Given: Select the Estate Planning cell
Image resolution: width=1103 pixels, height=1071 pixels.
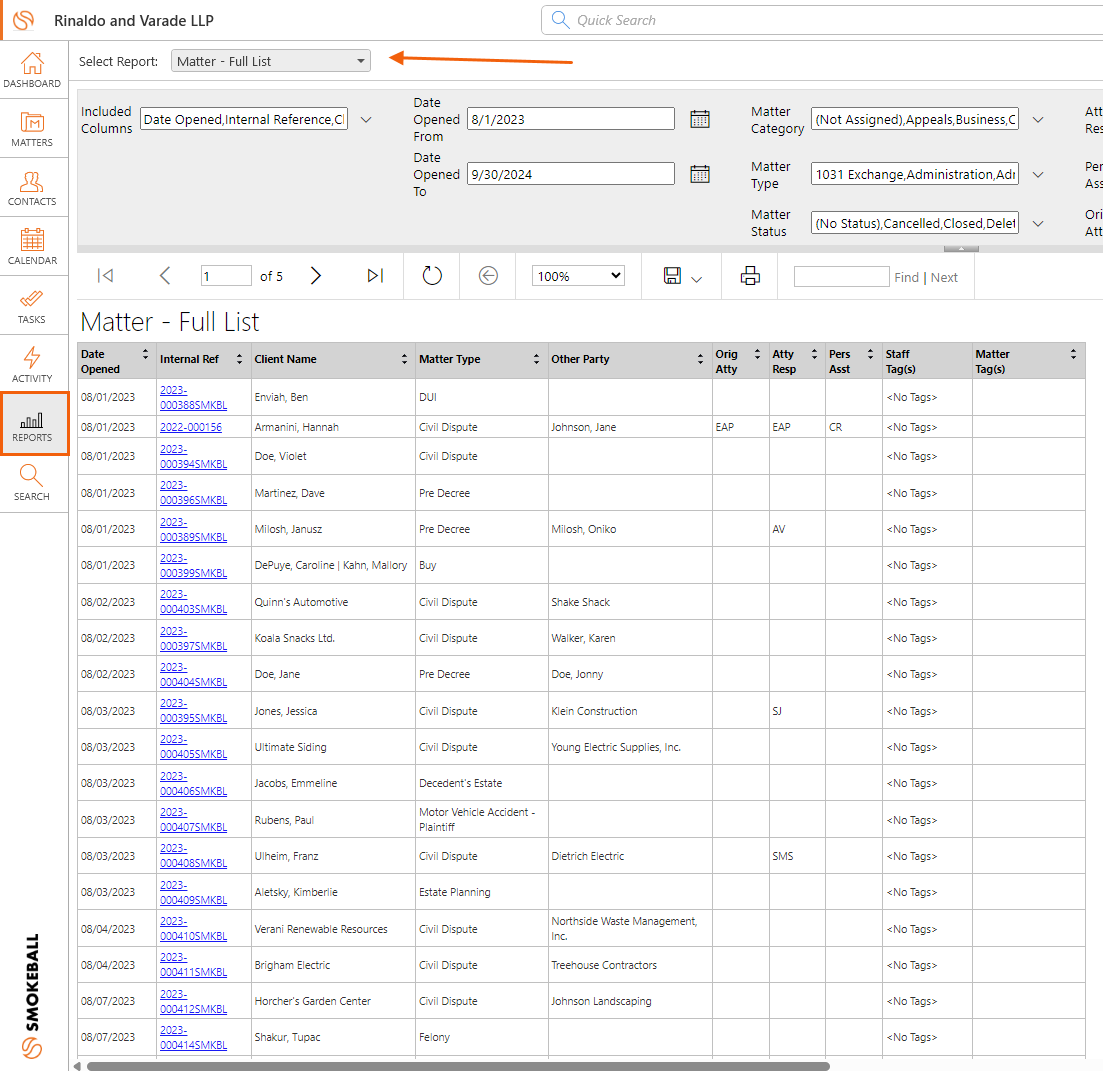Looking at the screenshot, I should tap(454, 892).
